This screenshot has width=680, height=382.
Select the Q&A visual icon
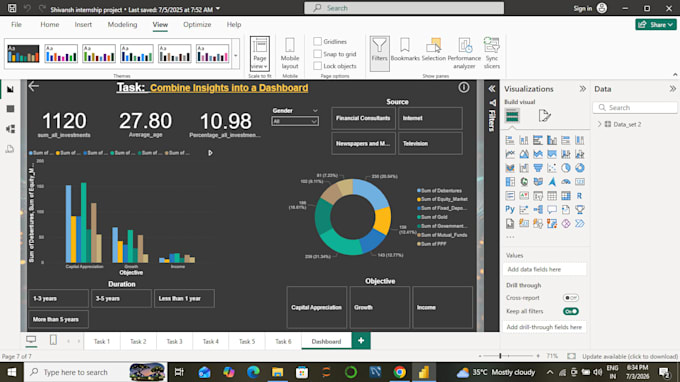click(552, 209)
